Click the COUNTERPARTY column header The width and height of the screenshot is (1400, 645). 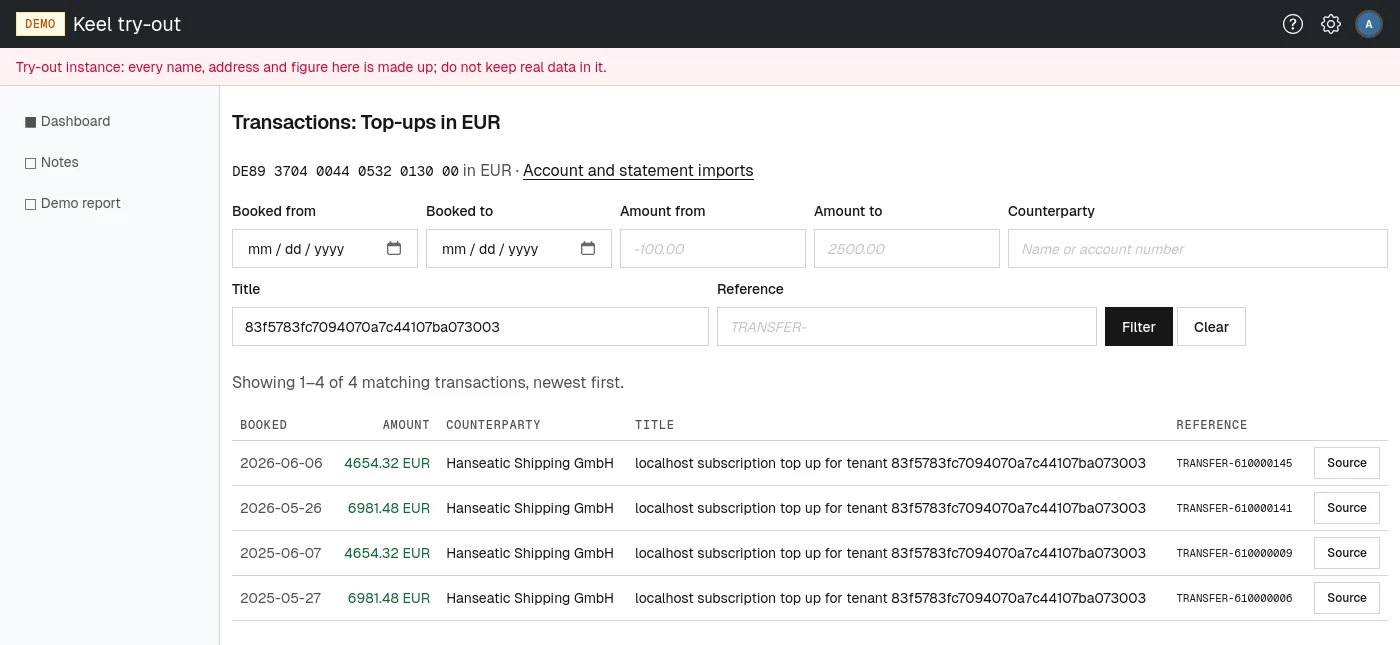493,425
